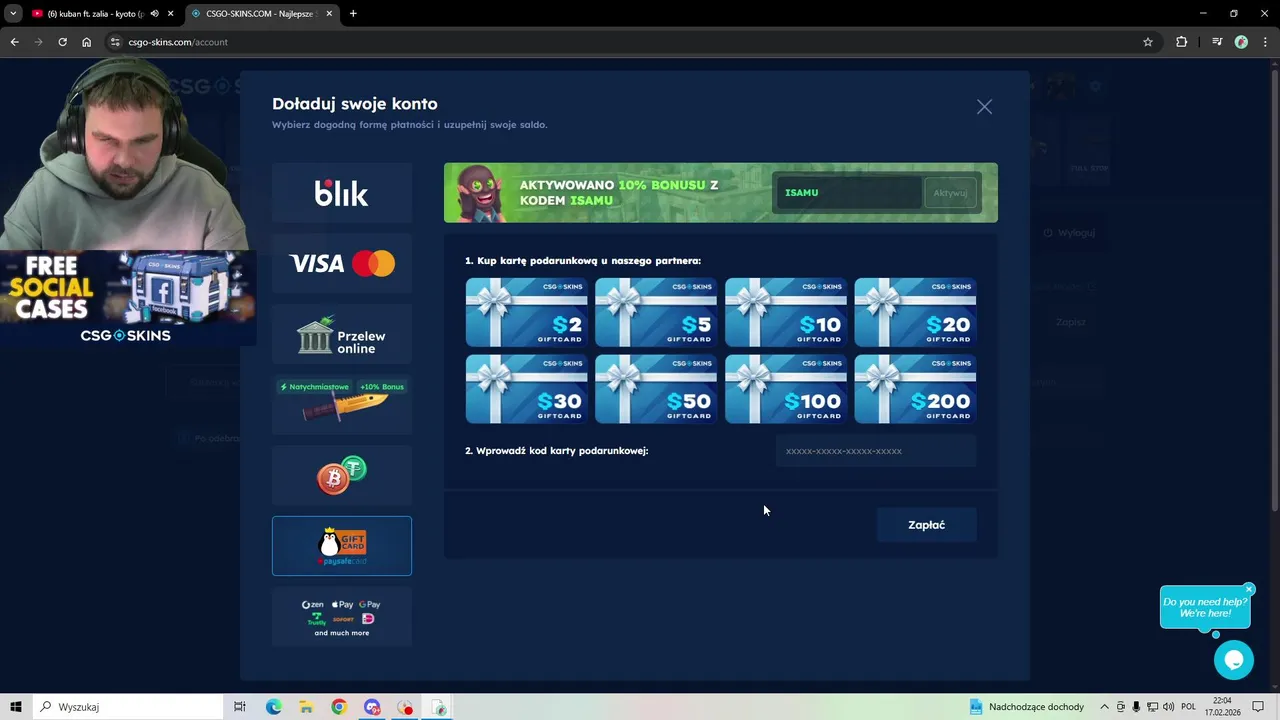The width and height of the screenshot is (1280, 720).
Task: Click the Do you need help message
Action: 1205,607
